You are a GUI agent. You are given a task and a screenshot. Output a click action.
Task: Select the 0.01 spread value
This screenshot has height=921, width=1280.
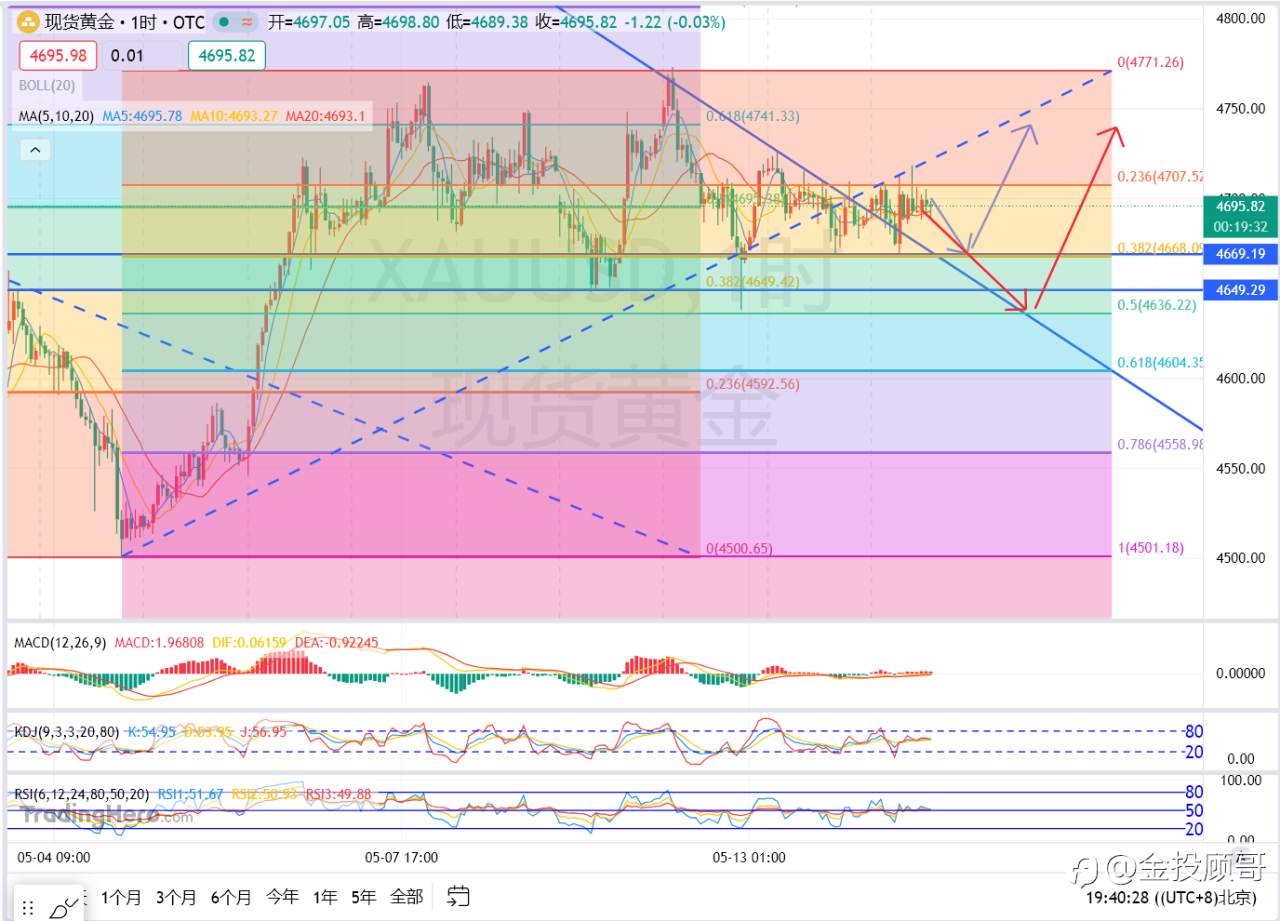click(x=127, y=56)
